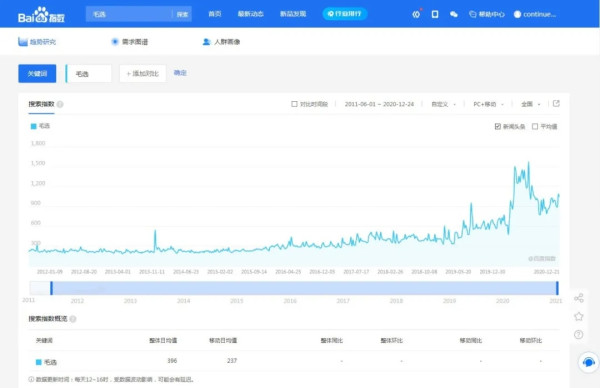The height and width of the screenshot is (388, 600).
Task: Open the customer service chat bubble
Action: click(x=589, y=362)
